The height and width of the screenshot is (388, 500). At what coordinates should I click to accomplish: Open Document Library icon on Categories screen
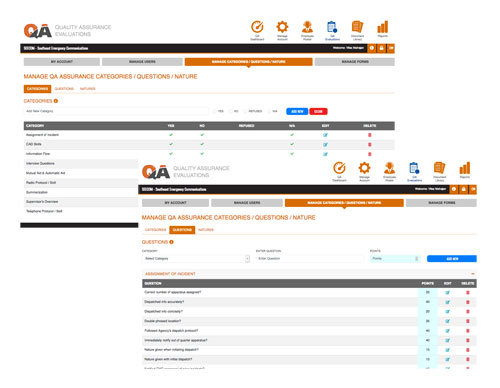(x=357, y=27)
